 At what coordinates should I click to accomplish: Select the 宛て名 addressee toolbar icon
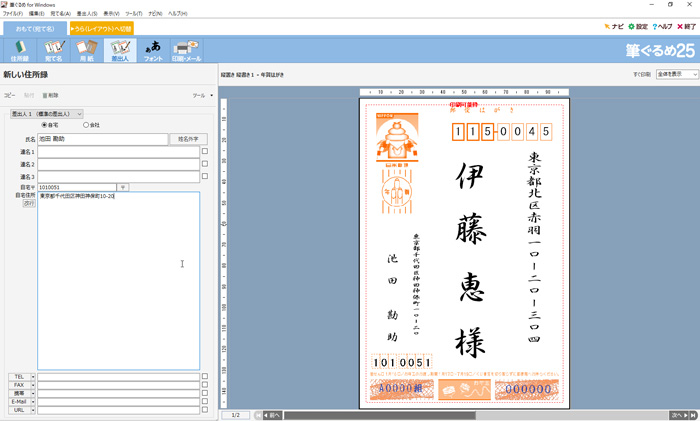point(52,50)
